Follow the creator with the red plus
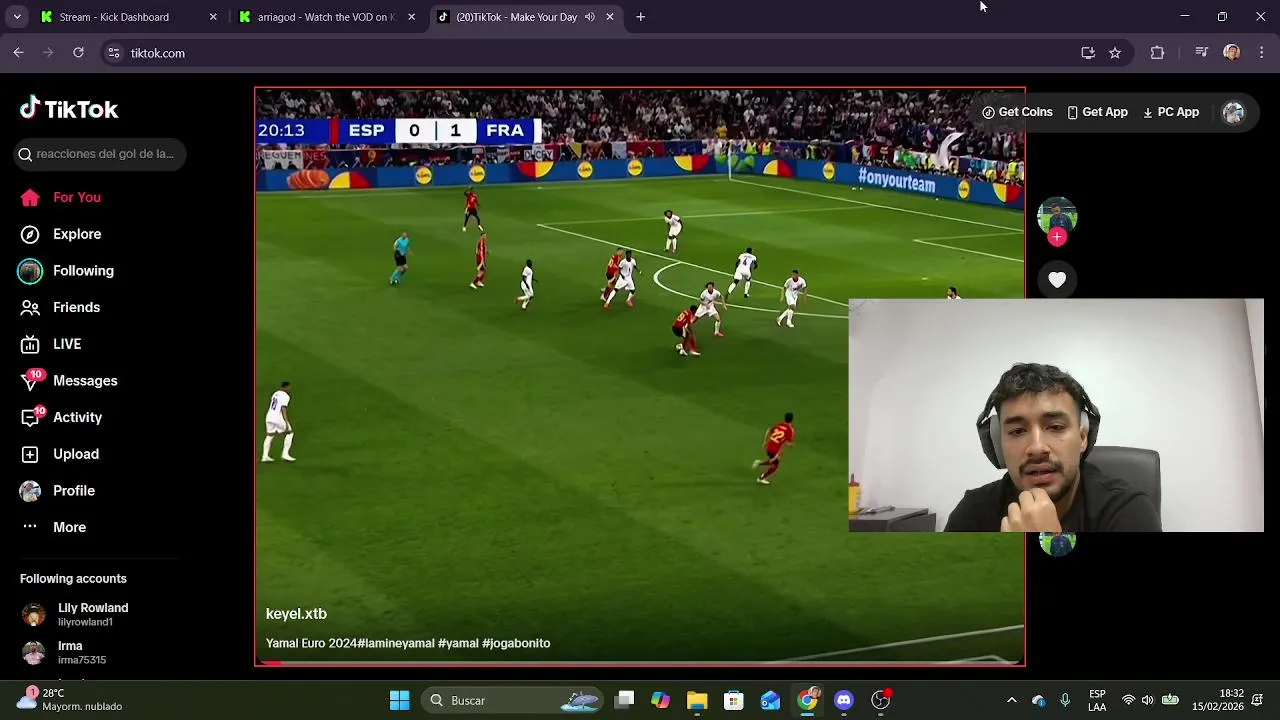 (1057, 237)
